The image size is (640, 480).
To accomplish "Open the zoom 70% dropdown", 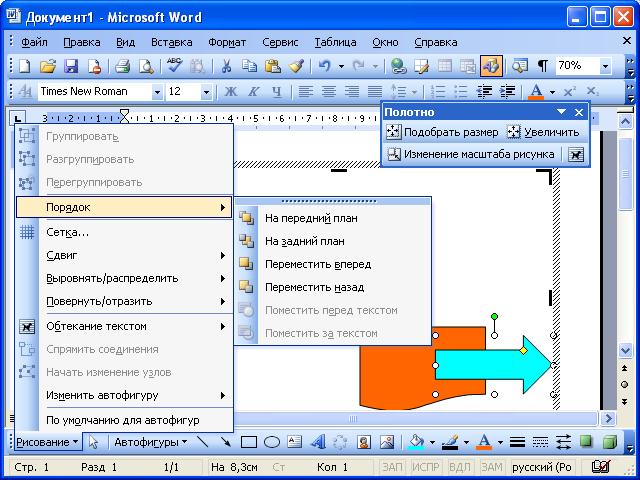I will (x=605, y=66).
